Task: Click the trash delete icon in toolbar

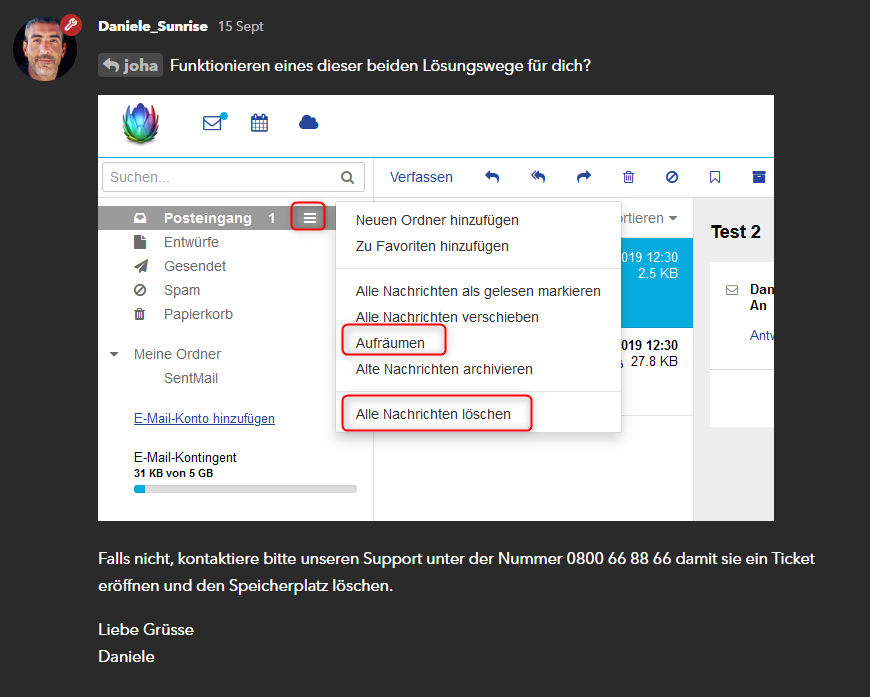Action: click(x=628, y=177)
